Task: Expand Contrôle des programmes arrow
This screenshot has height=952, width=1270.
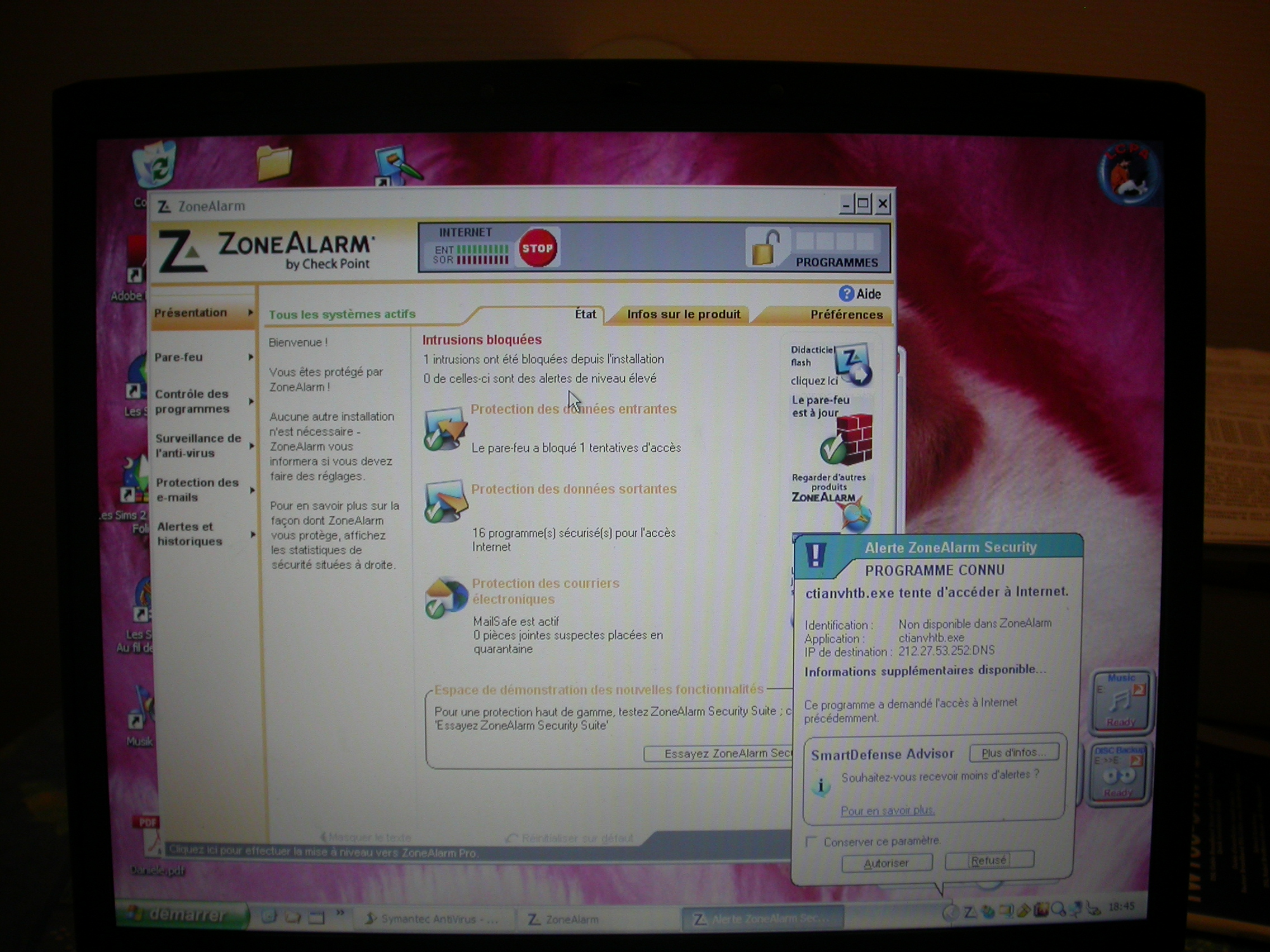Action: (252, 401)
